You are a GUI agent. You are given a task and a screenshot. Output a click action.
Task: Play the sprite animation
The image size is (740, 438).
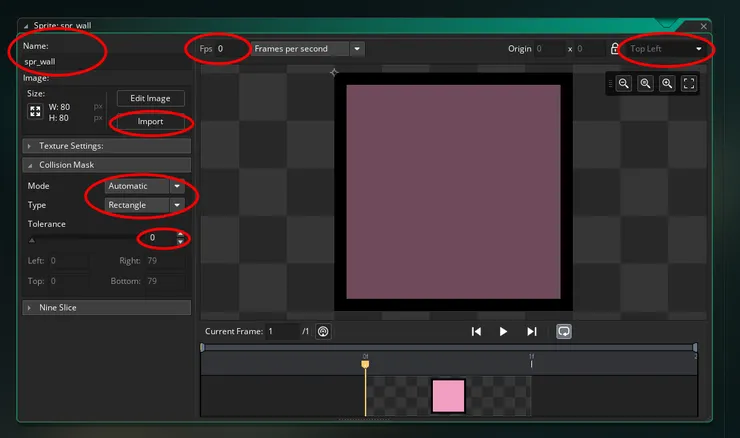pos(503,331)
